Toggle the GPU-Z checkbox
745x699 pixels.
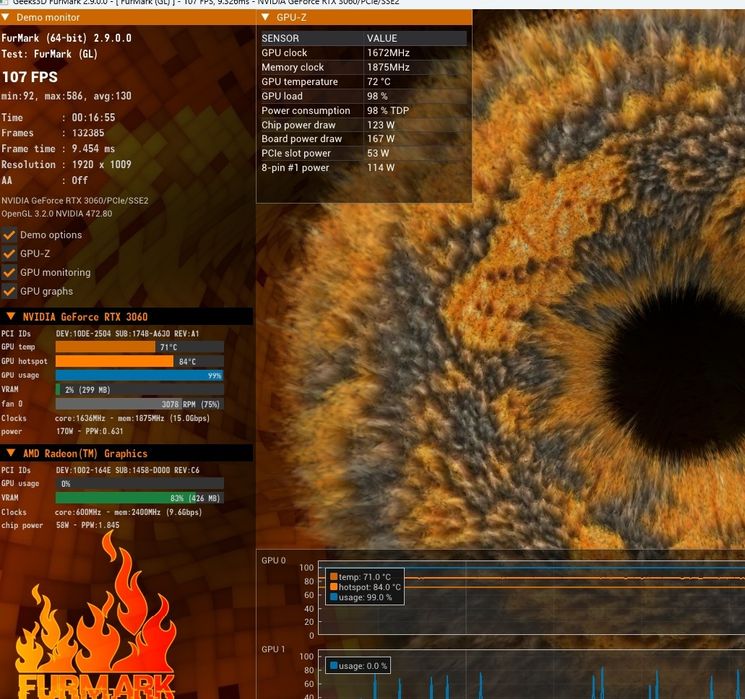tap(9, 254)
